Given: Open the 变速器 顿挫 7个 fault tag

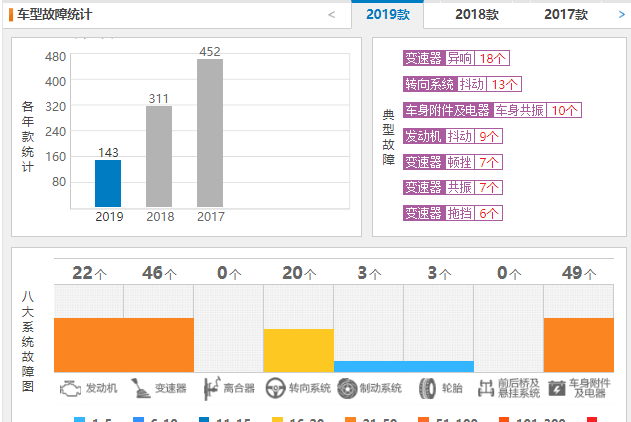Looking at the screenshot, I should click(453, 162).
